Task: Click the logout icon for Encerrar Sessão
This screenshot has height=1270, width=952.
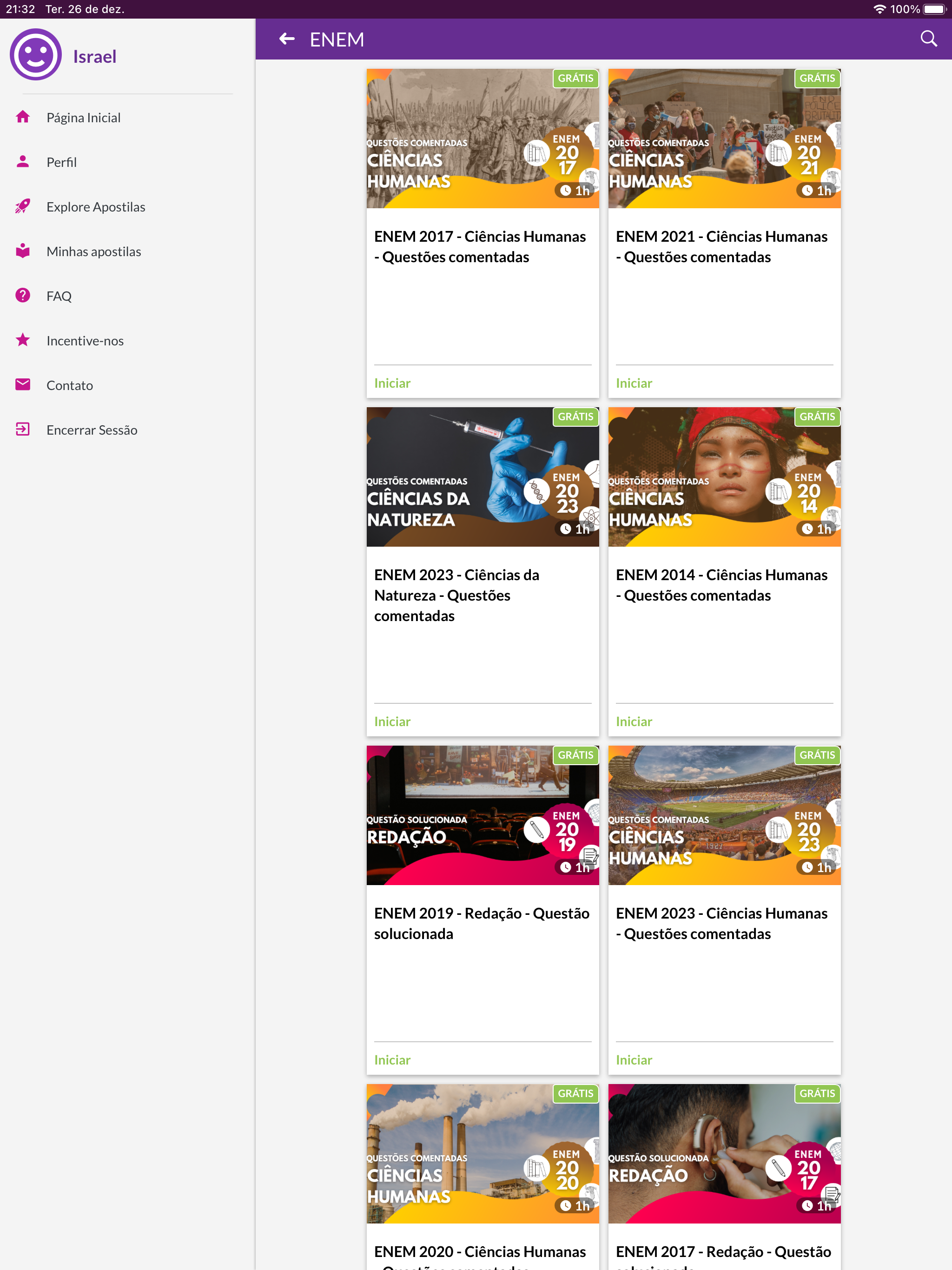Action: 23,430
